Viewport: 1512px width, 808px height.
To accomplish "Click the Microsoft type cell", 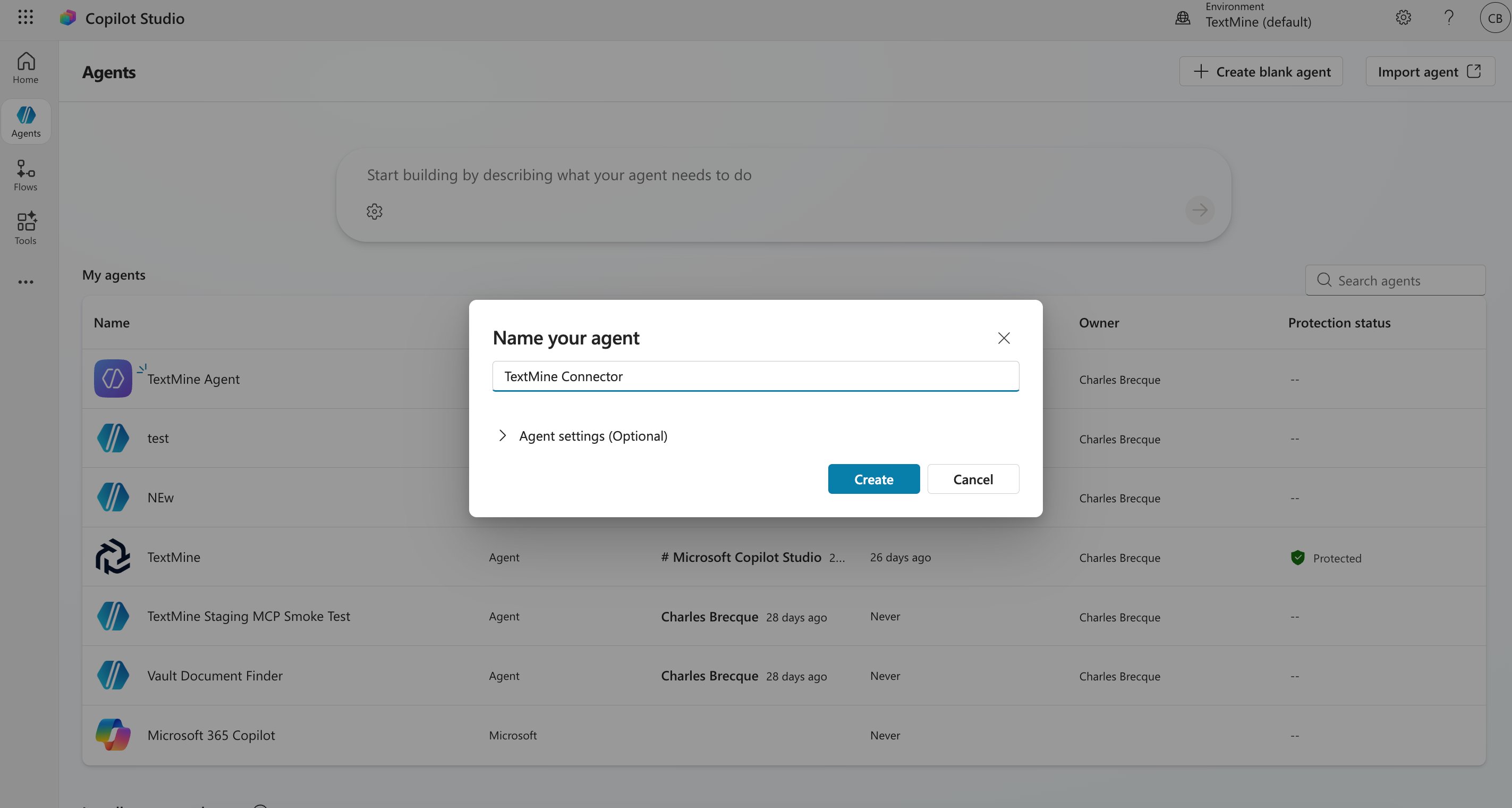I will [513, 735].
